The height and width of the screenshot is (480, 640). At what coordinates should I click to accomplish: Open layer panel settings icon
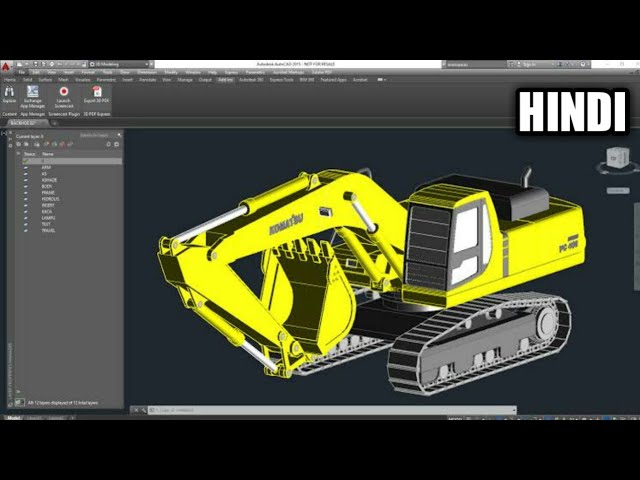pyautogui.click(x=116, y=144)
